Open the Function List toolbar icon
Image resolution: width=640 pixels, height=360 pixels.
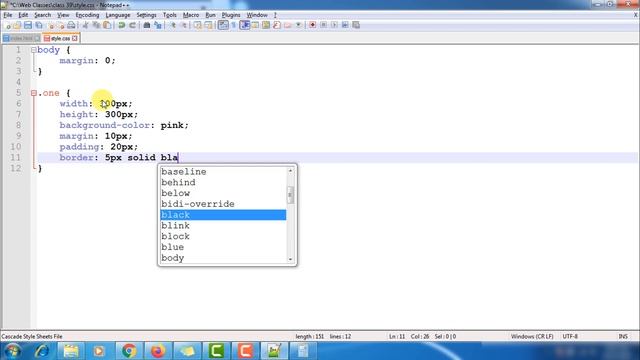click(277, 25)
